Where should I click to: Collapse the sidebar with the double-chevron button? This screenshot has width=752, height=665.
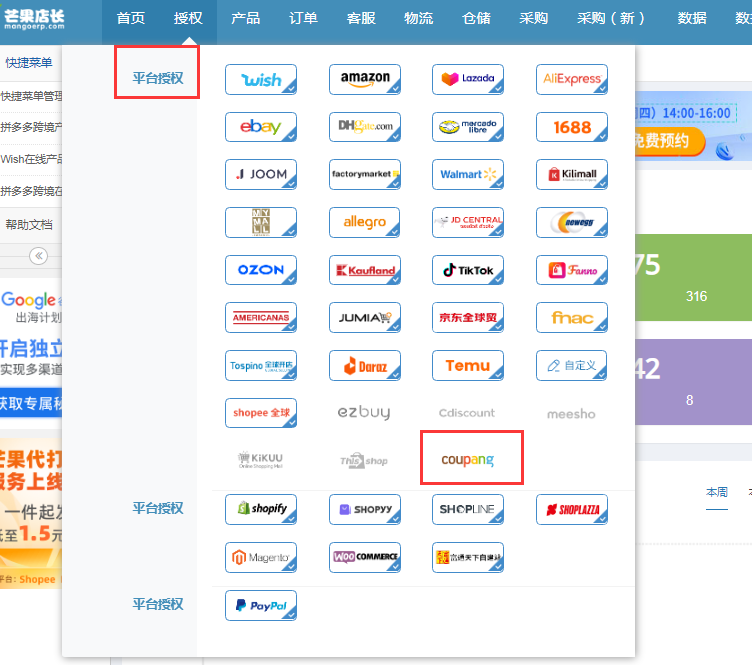pos(38,256)
